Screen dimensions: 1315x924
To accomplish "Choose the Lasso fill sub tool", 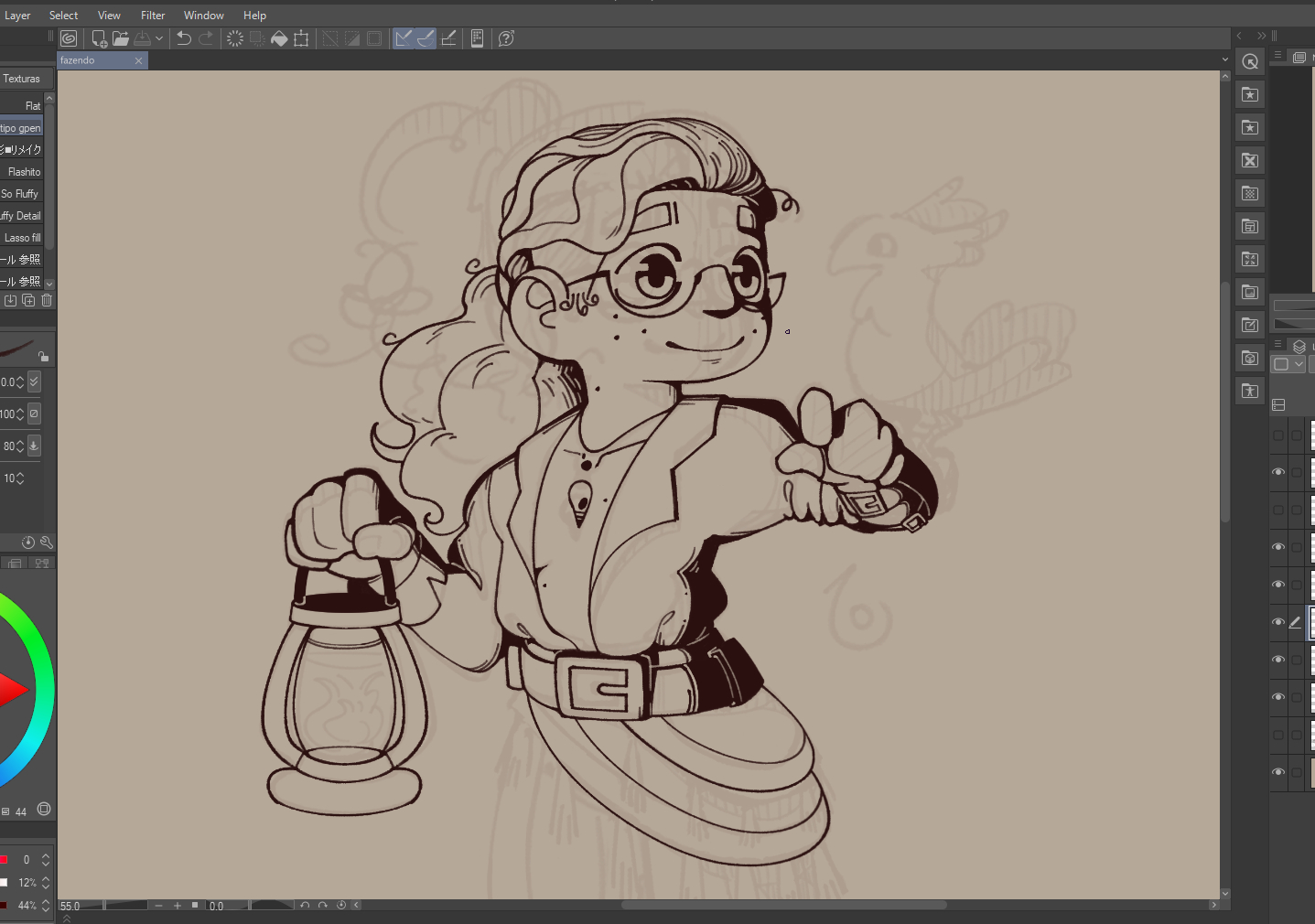I will (x=22, y=238).
